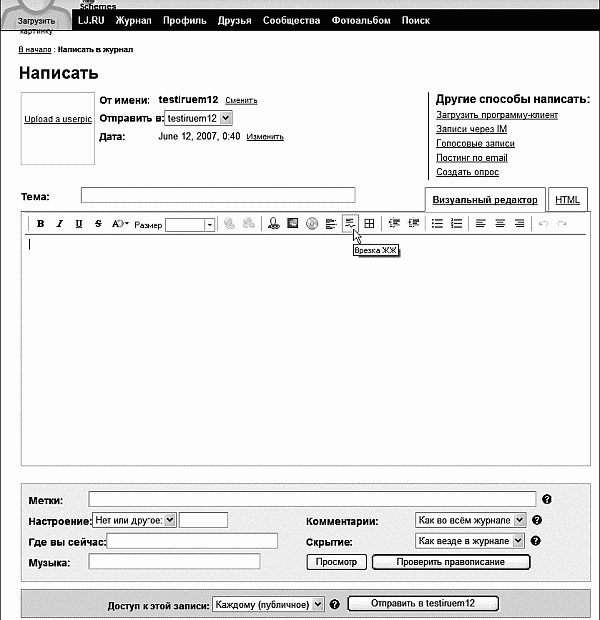Open the Поиск menu
The image size is (600, 620).
(x=416, y=21)
